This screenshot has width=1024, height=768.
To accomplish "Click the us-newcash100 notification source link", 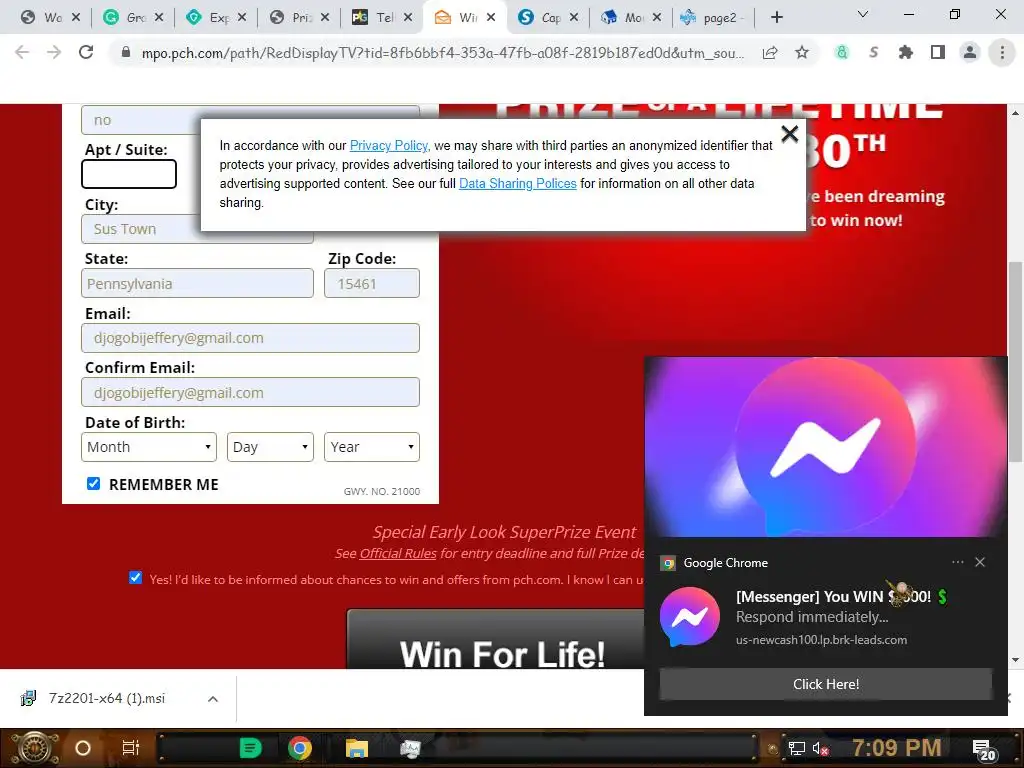I will [x=821, y=640].
